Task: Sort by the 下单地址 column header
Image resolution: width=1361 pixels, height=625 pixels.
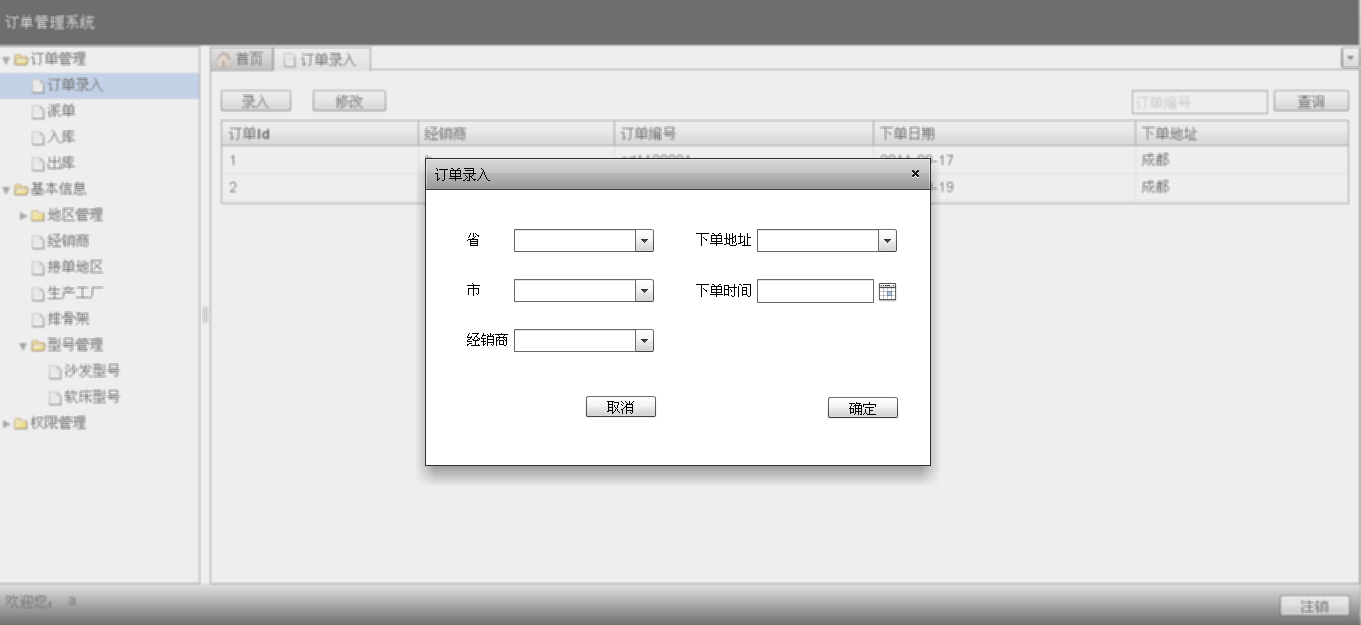Action: pyautogui.click(x=1242, y=133)
